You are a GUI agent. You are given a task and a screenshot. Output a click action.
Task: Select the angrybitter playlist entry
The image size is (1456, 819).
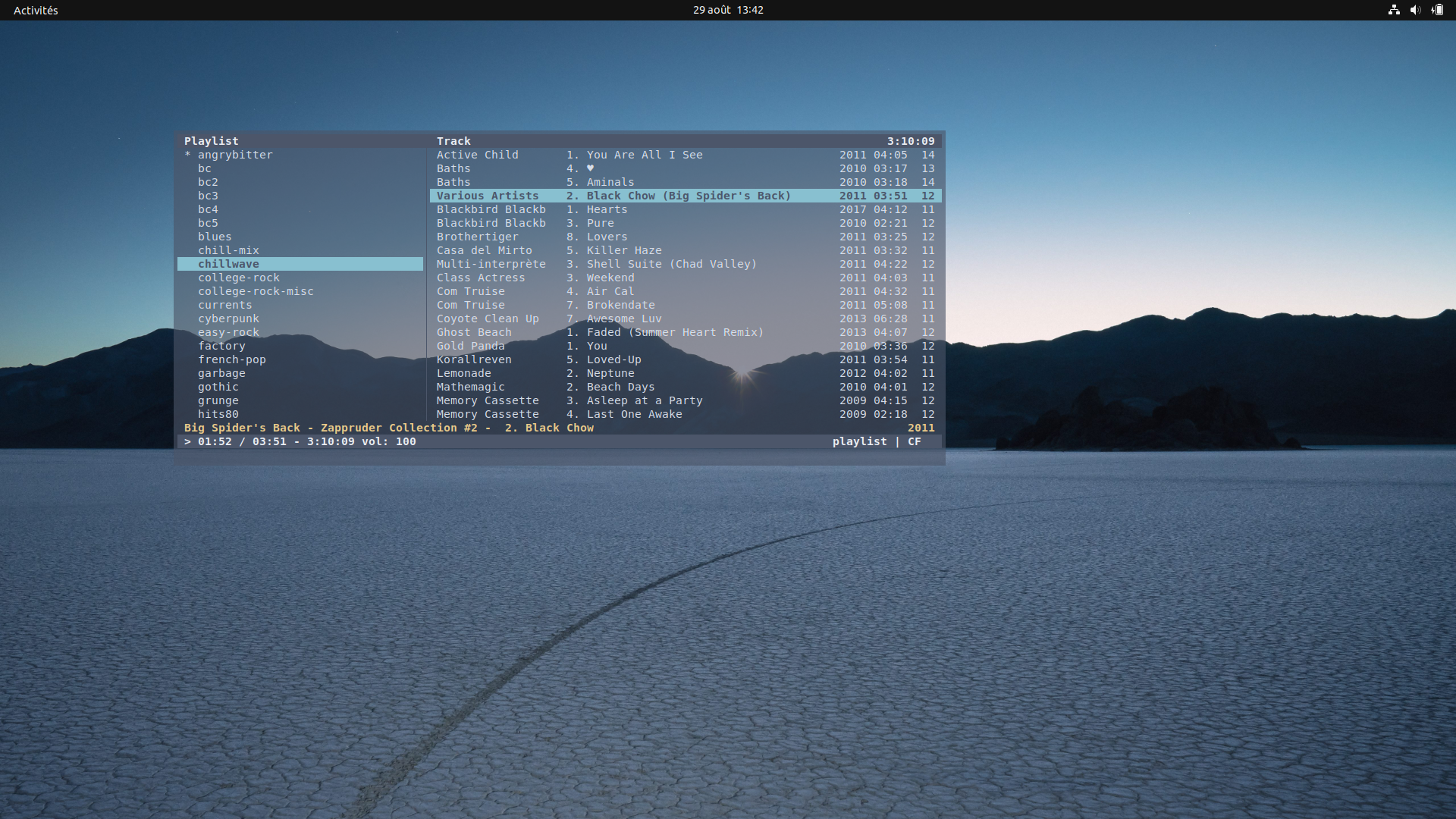coord(234,155)
